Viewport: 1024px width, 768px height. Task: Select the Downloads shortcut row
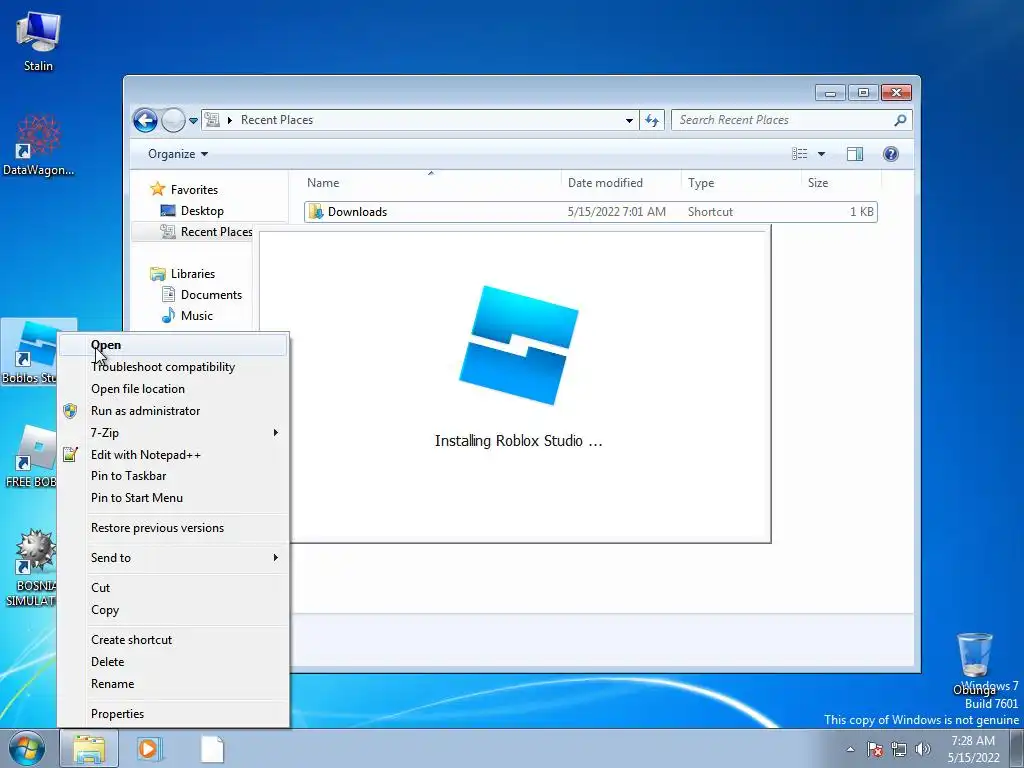pyautogui.click(x=590, y=212)
